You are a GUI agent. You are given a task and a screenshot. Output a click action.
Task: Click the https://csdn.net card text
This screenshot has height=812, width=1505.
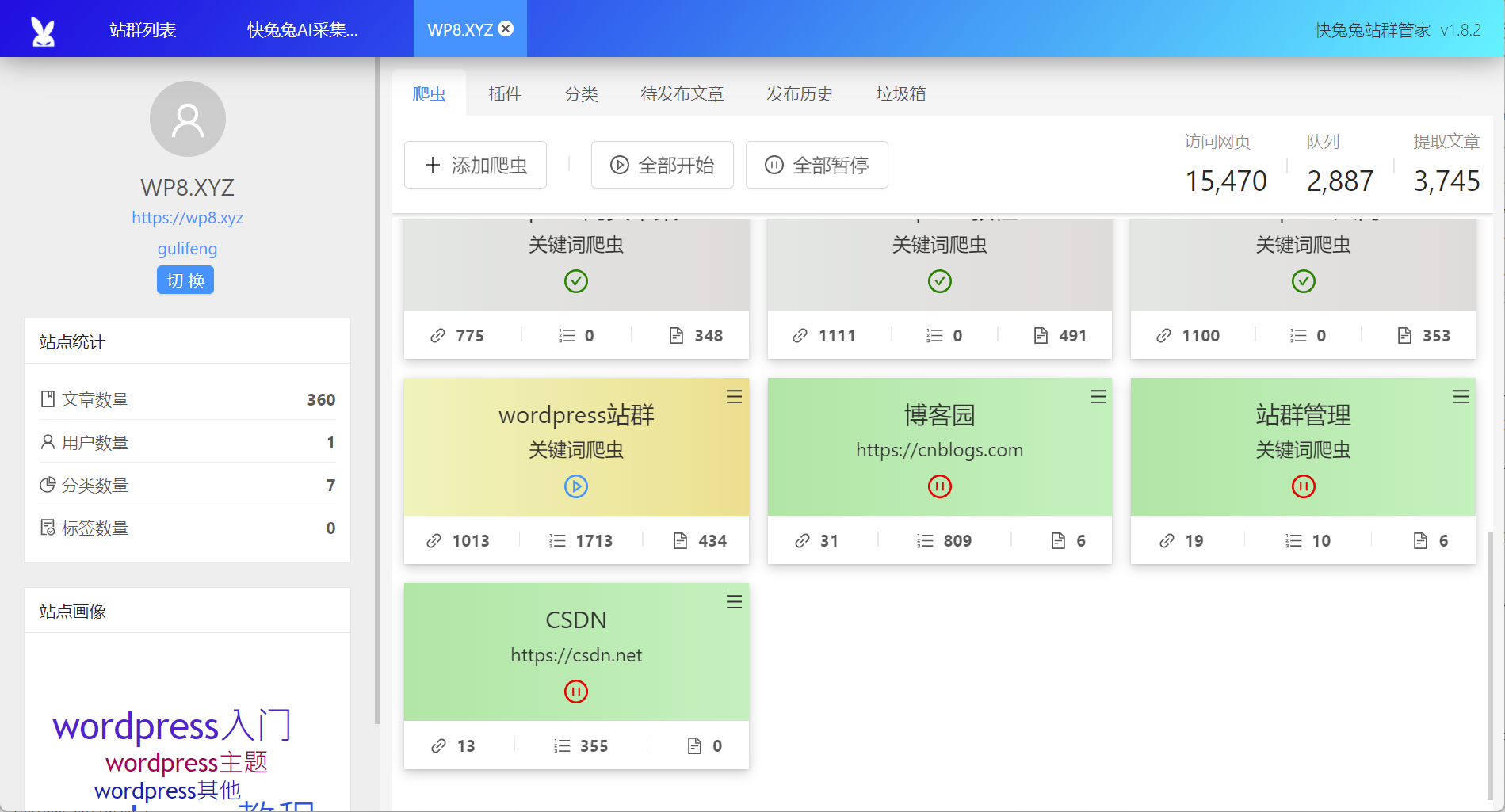point(576,655)
